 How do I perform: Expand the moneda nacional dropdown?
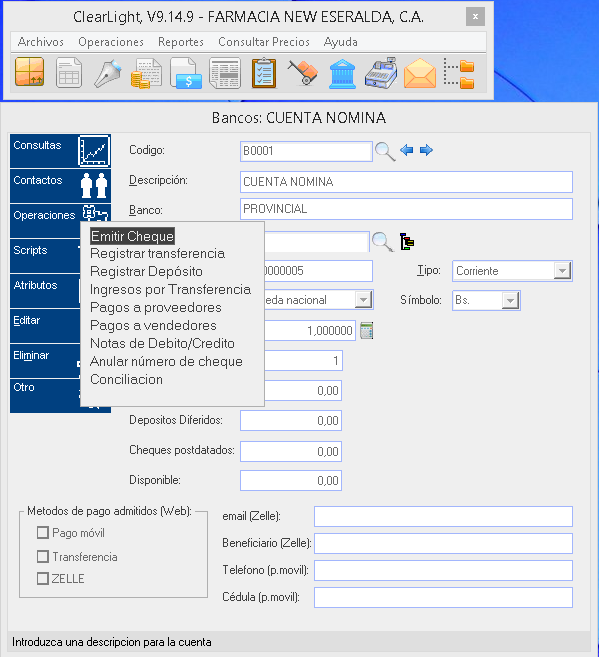pyautogui.click(x=363, y=300)
